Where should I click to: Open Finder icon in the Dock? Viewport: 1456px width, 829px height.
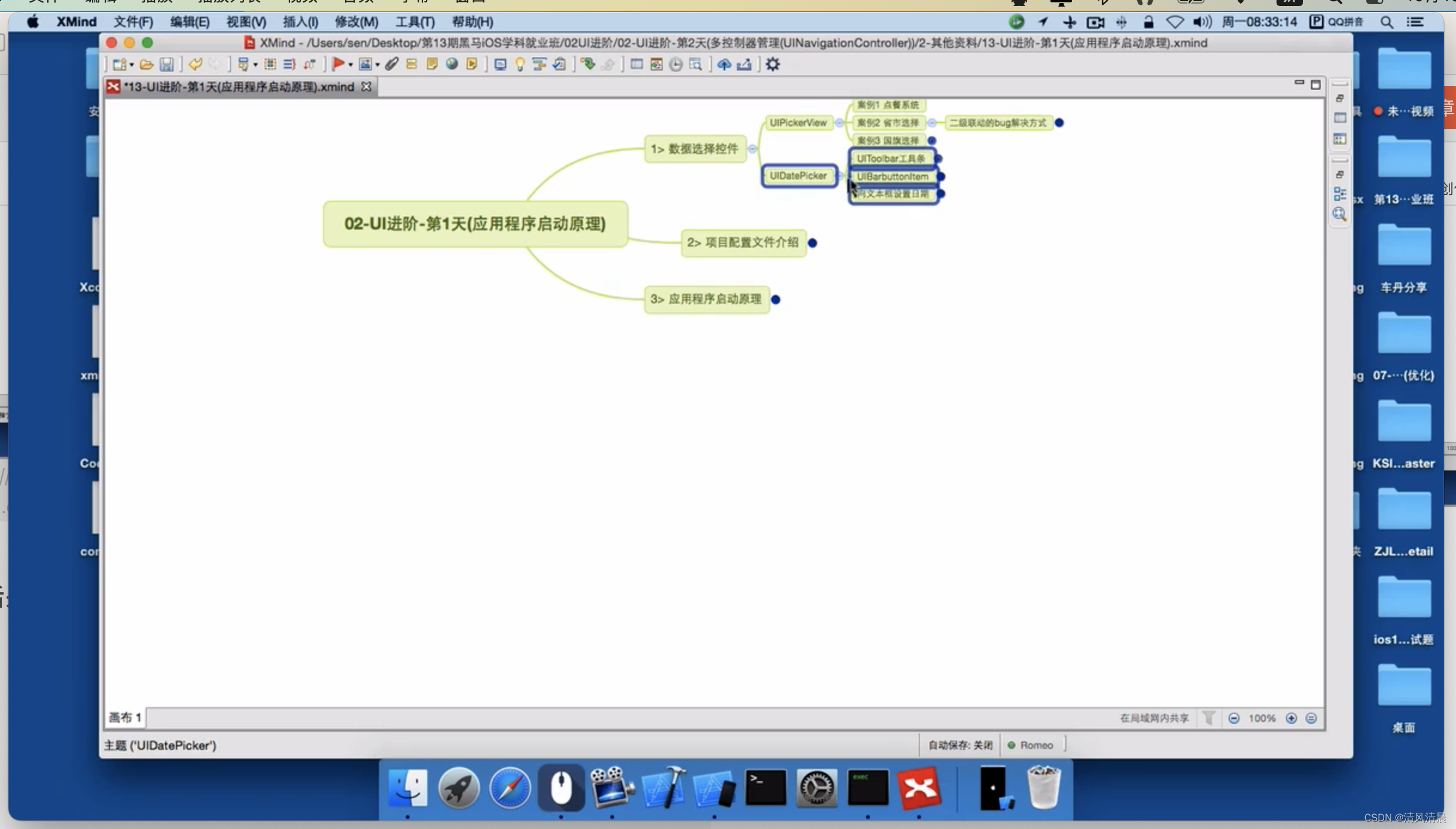click(x=407, y=788)
